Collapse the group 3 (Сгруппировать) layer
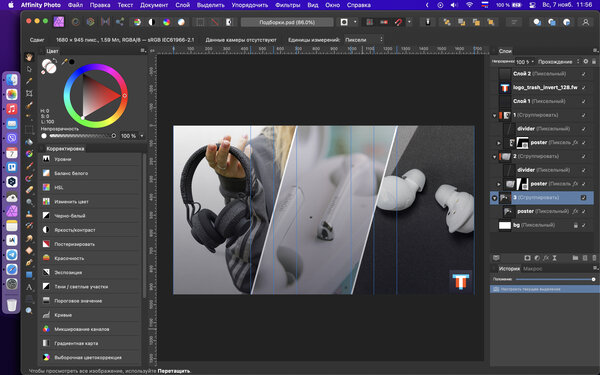600x375 pixels. click(494, 198)
